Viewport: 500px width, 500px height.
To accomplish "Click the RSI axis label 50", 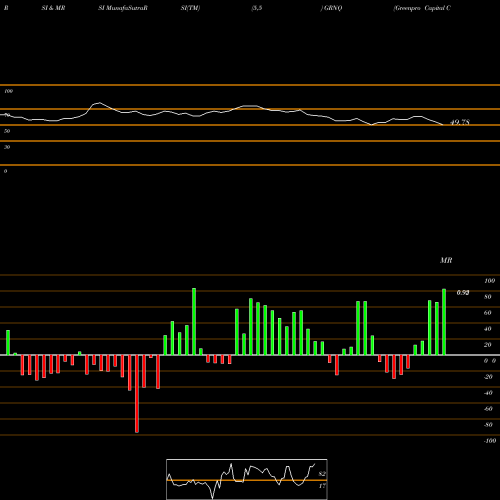I will tap(7, 131).
